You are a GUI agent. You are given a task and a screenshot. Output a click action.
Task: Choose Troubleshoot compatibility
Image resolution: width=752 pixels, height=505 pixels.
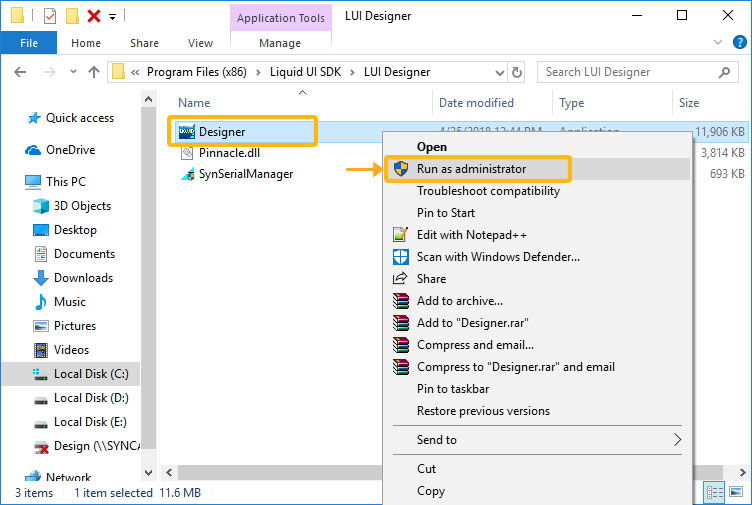488,191
